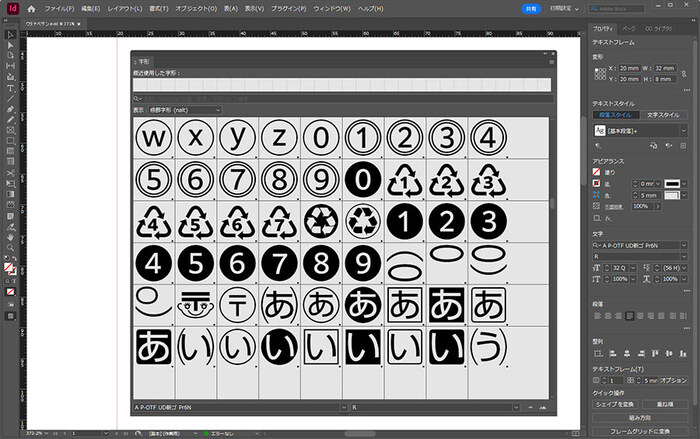Open the 修飾字形 (nalt) display dropdown
The image size is (700, 439).
pos(185,109)
